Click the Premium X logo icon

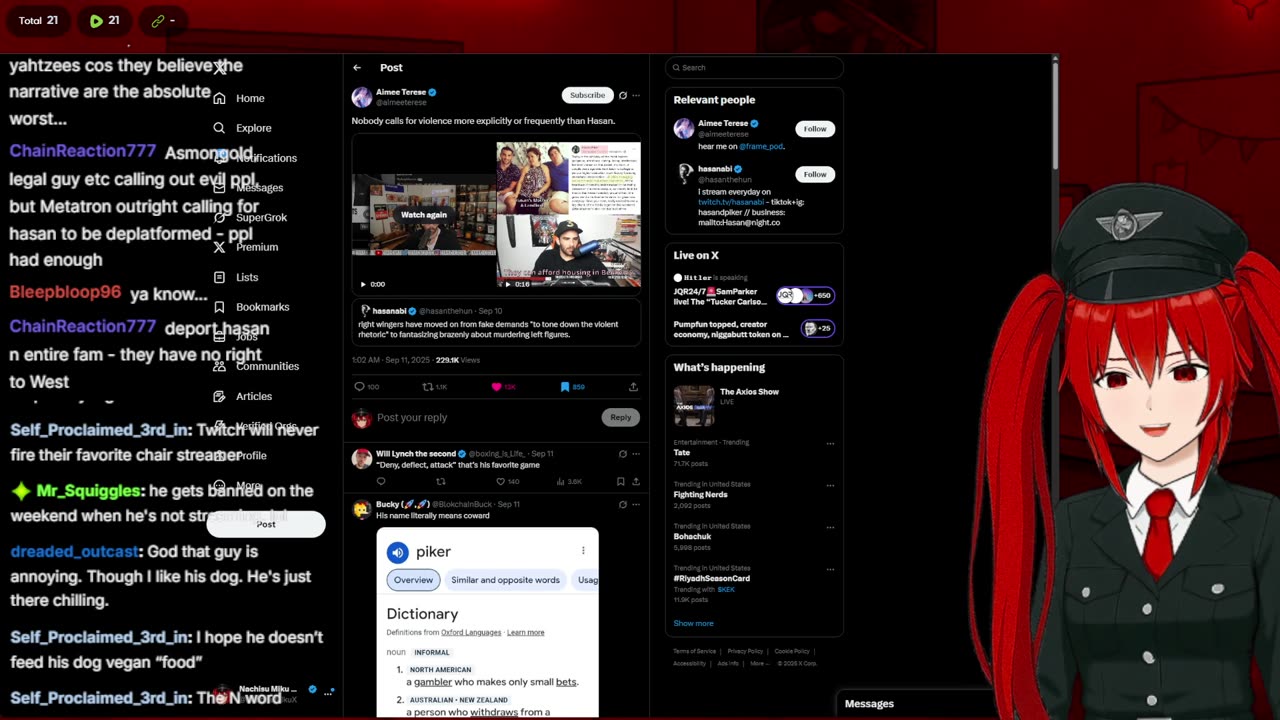coord(219,247)
